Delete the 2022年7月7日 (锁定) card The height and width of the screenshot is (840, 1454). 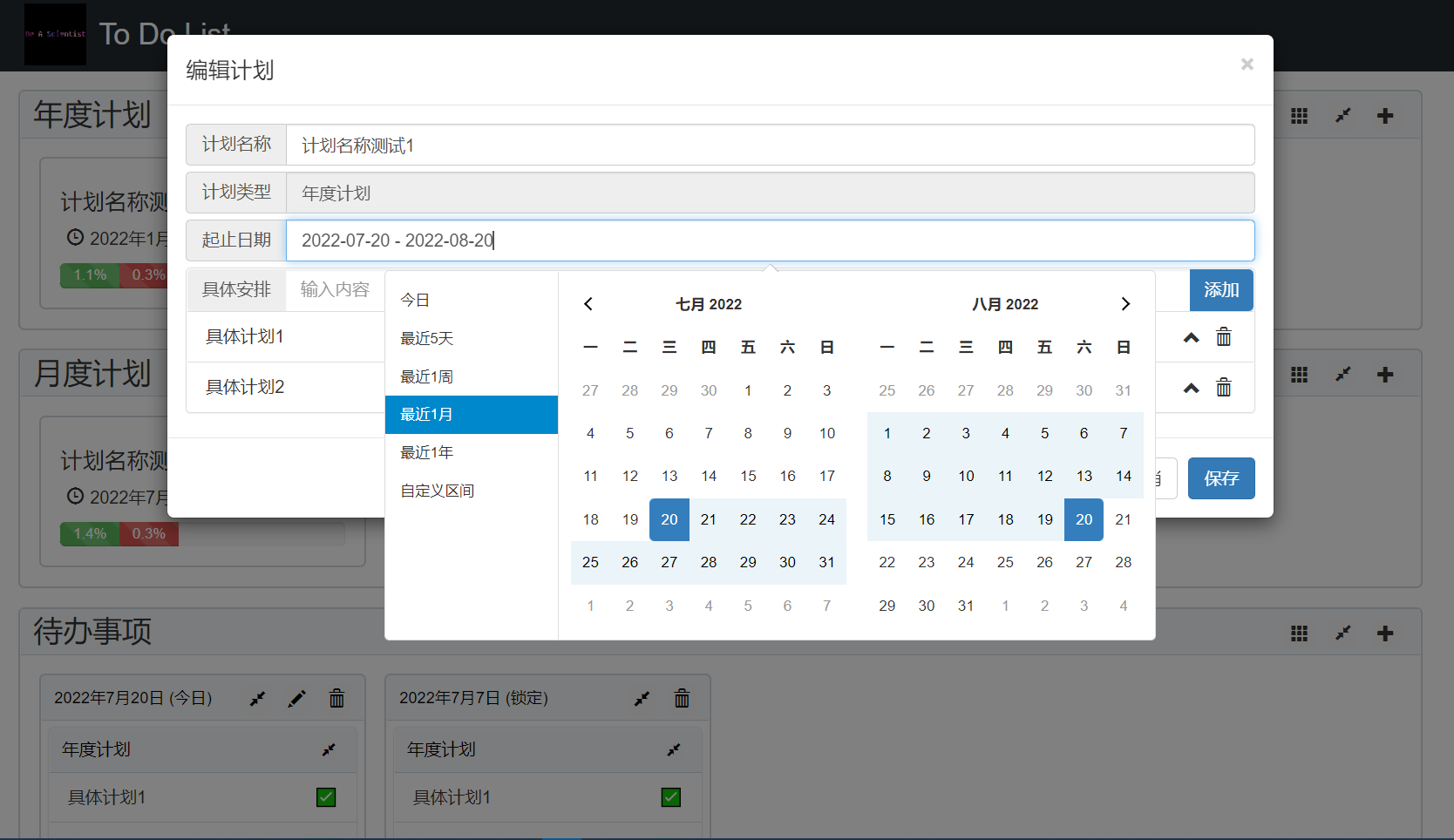point(682,699)
